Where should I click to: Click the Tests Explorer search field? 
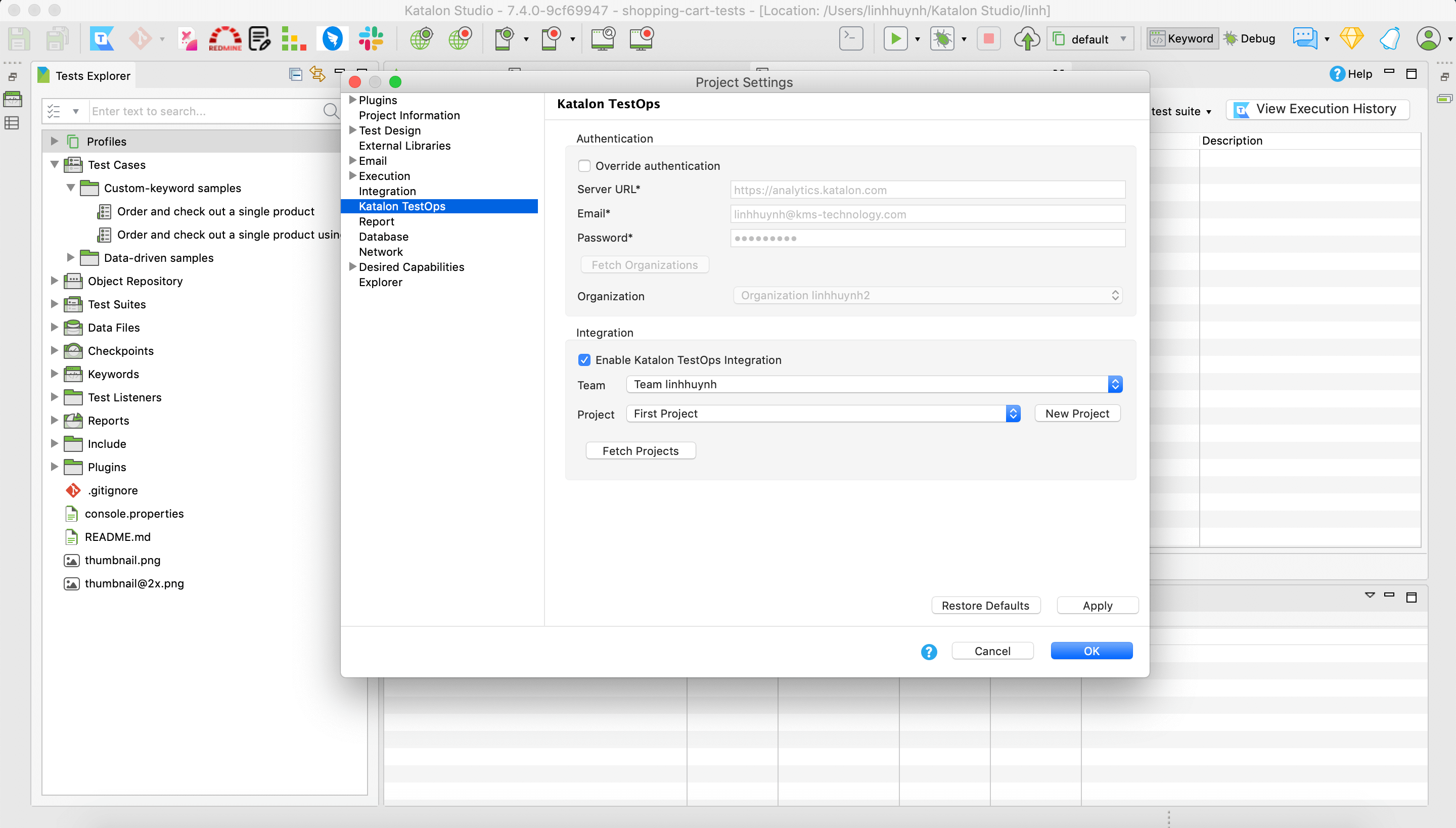205,111
